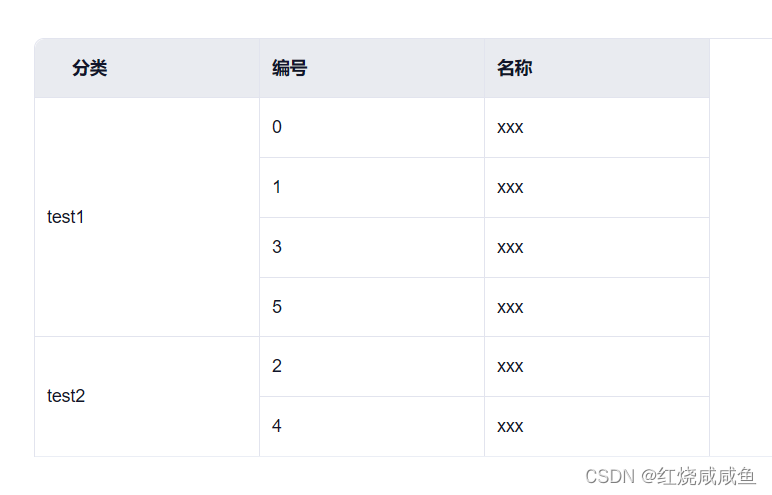772x495 pixels.
Task: Click the 名称 column header
Action: (514, 69)
